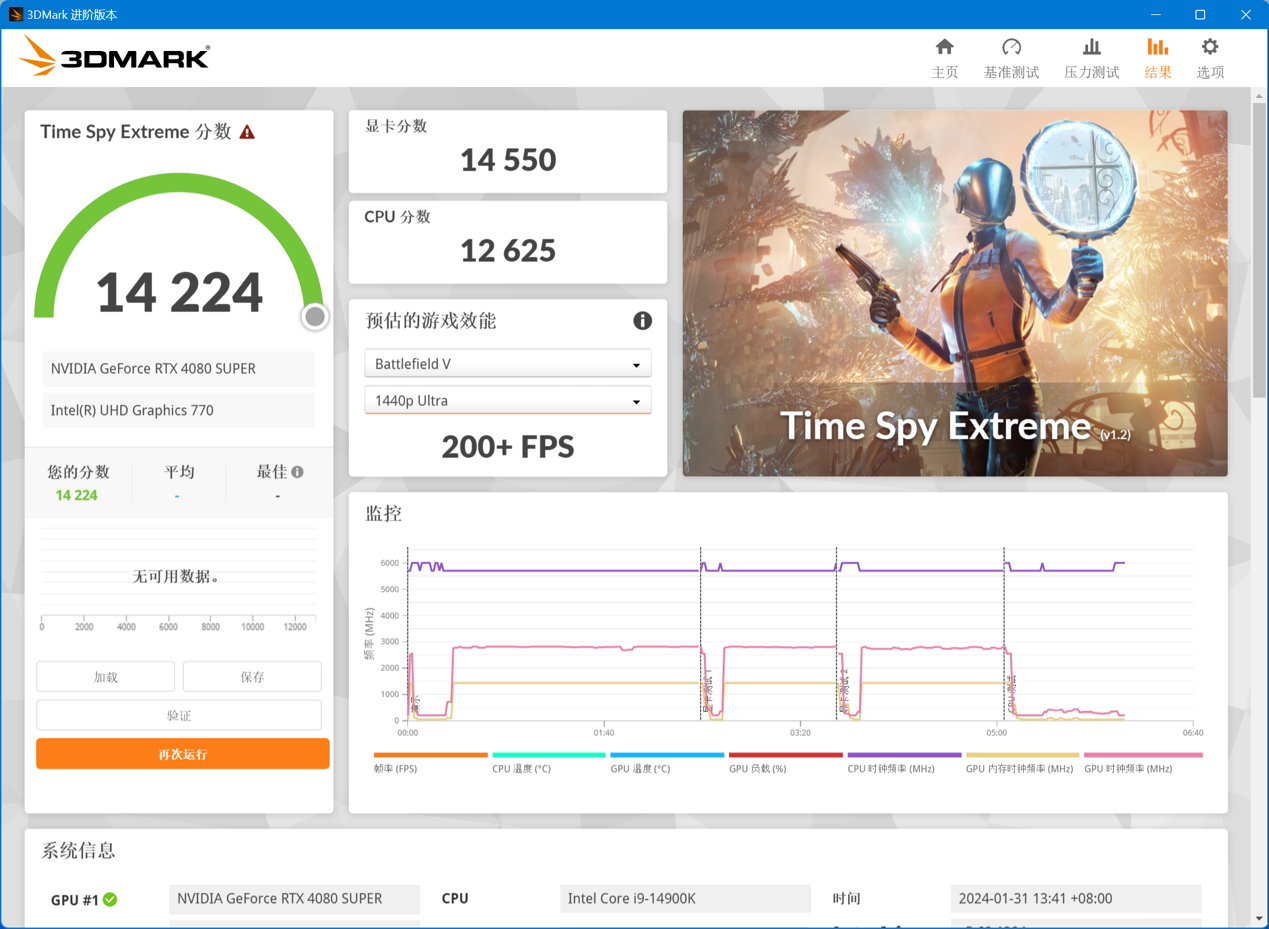Open the 3DMark home page icon
Viewport: 1269px width, 929px height.
click(944, 56)
